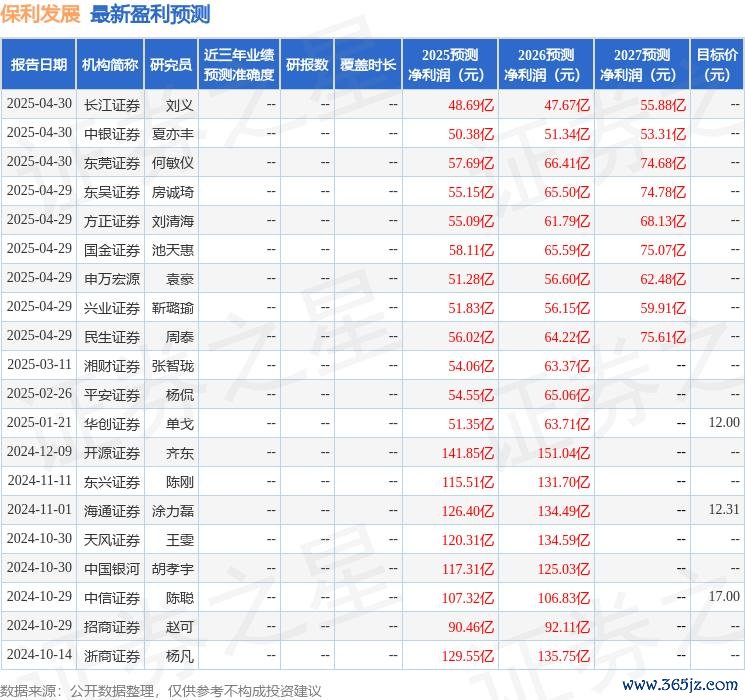This screenshot has width=745, height=700.
Task: Click the date 2024-12-09
Action: pos(39,451)
